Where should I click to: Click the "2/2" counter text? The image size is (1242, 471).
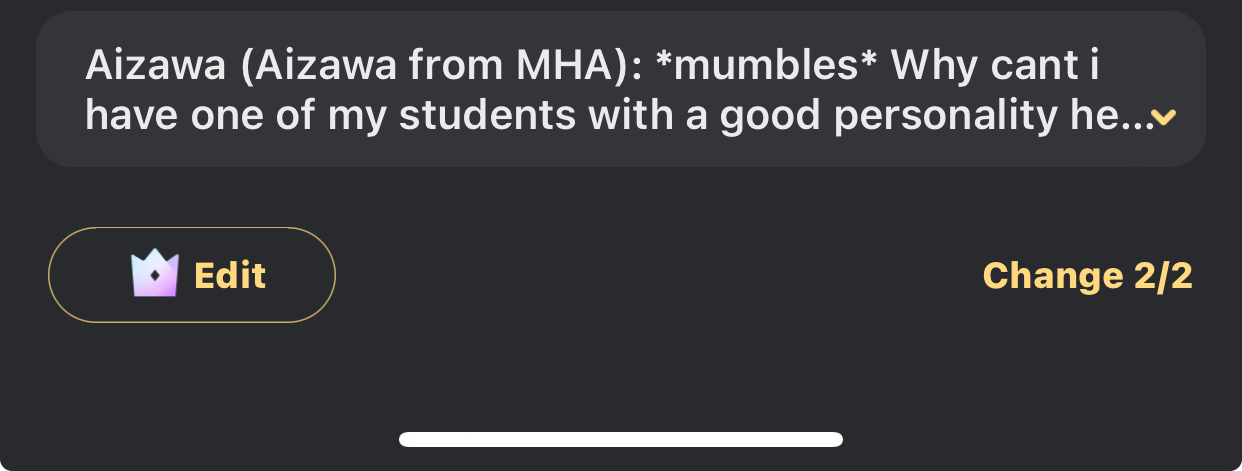[x=1163, y=275]
